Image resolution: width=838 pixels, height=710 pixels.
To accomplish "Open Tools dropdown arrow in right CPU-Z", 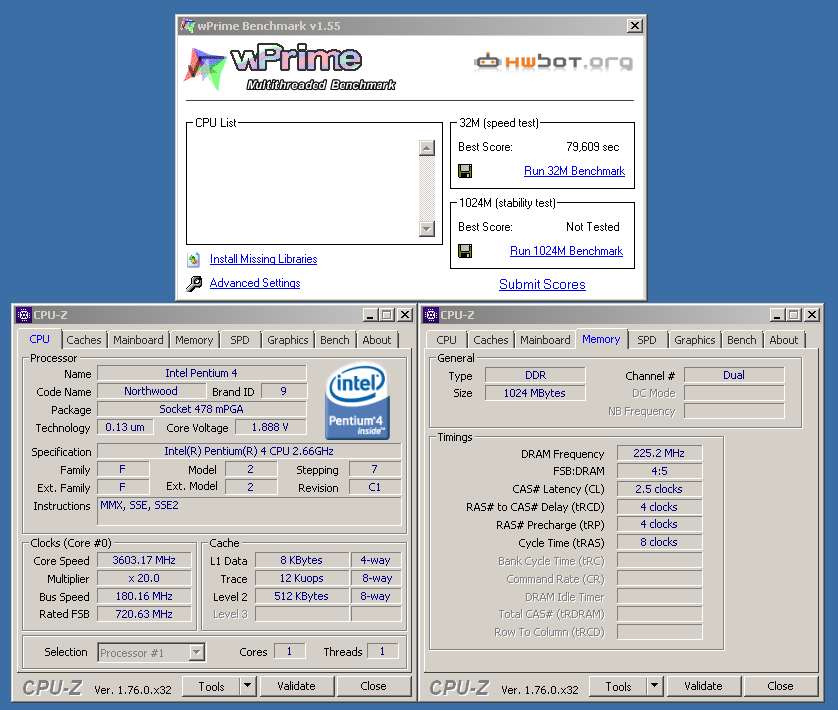I will click(x=655, y=685).
